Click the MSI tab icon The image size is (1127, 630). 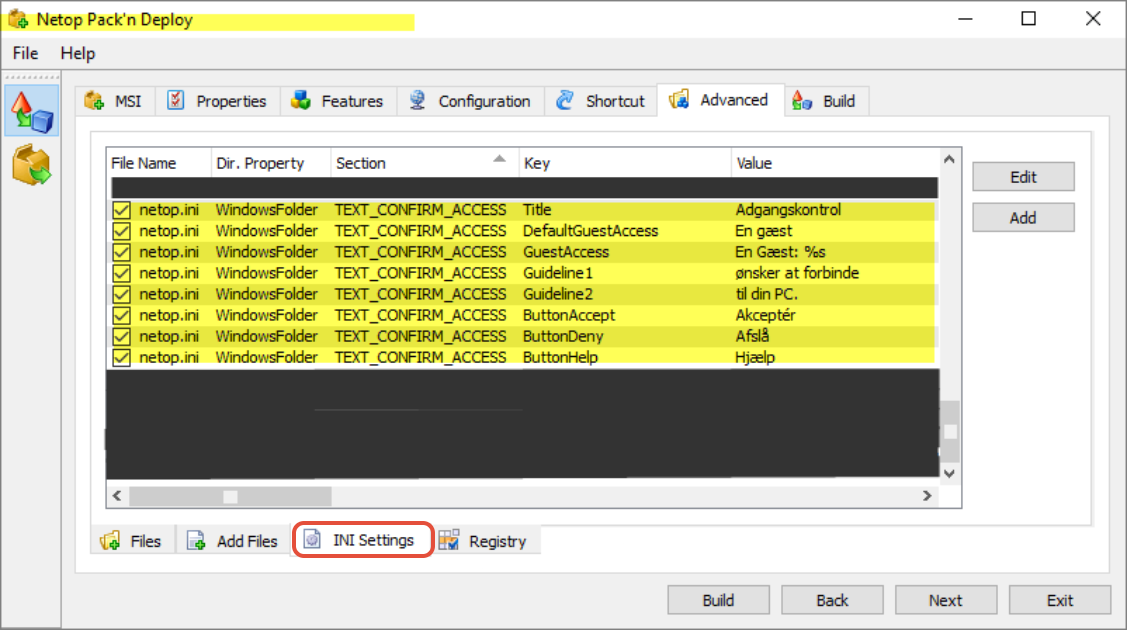(94, 101)
